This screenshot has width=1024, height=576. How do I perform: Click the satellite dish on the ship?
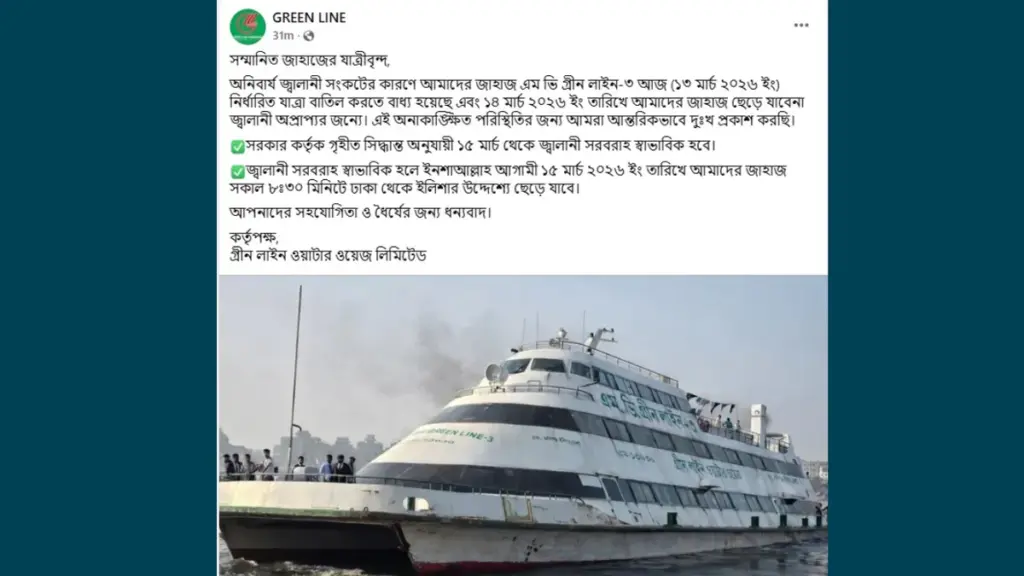coord(494,374)
